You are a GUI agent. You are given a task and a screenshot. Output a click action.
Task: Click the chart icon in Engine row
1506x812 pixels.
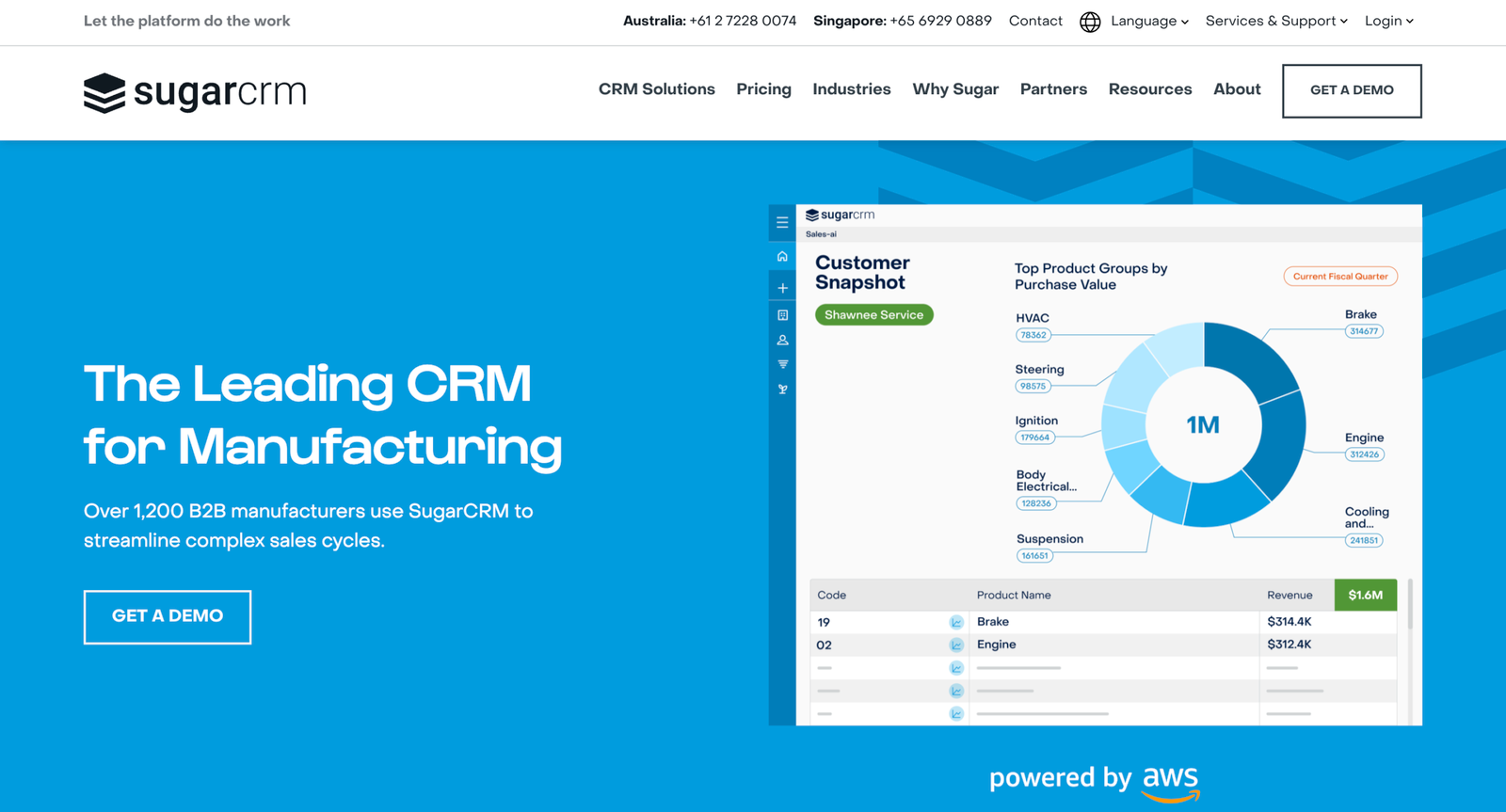[956, 645]
